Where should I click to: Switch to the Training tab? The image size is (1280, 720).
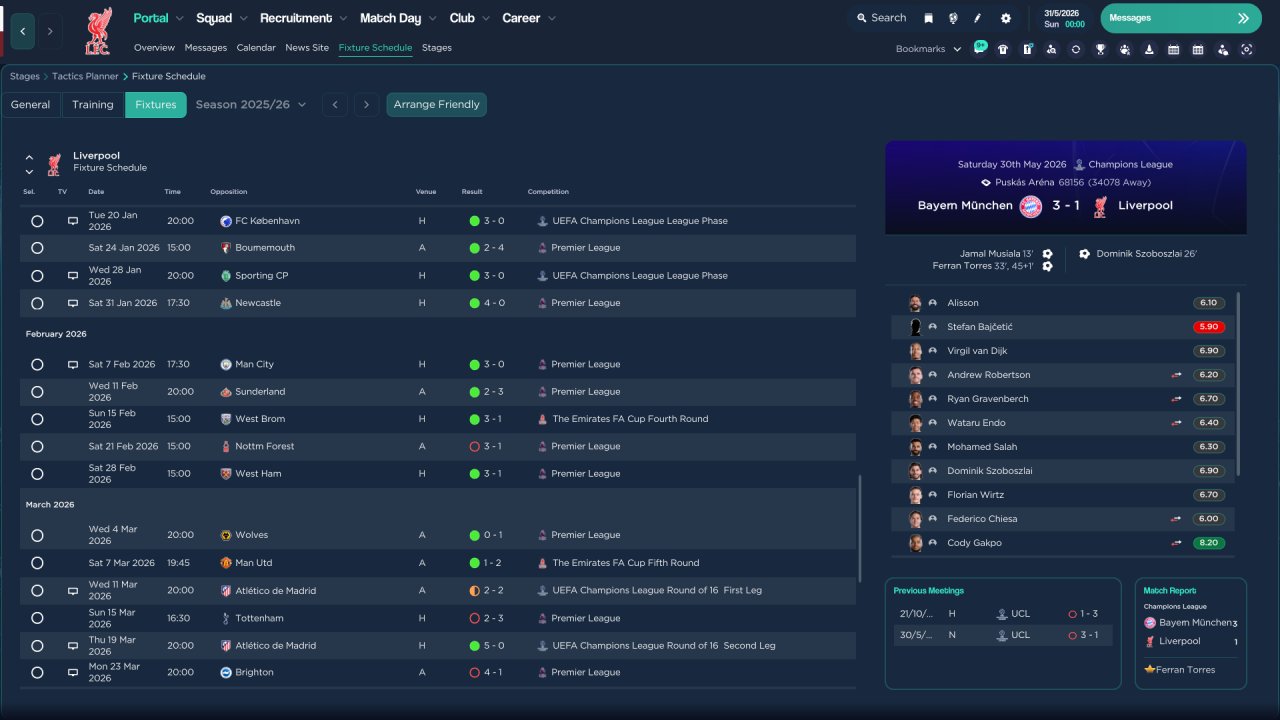click(92, 105)
